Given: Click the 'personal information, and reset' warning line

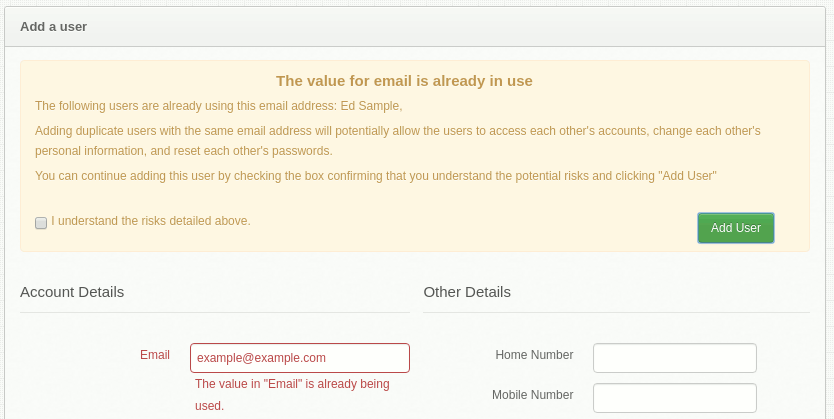Looking at the screenshot, I should (184, 151).
